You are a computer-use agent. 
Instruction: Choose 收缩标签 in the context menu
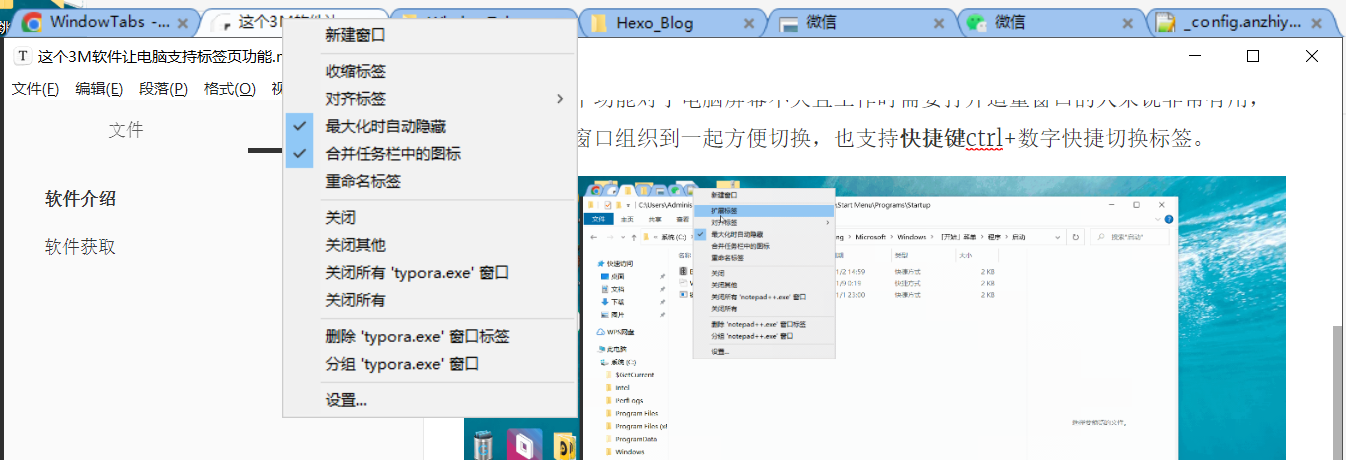pos(431,71)
